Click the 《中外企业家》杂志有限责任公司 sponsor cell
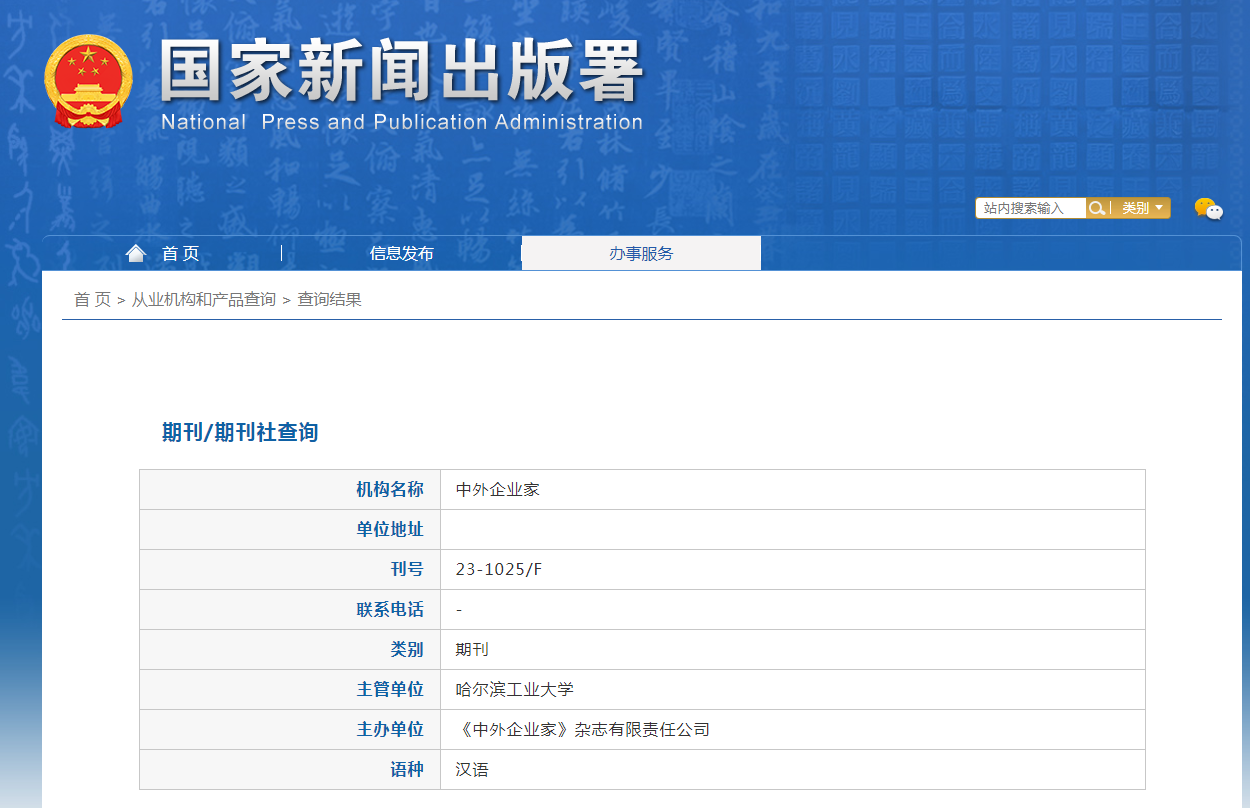Viewport: 1250px width, 808px height. click(582, 730)
